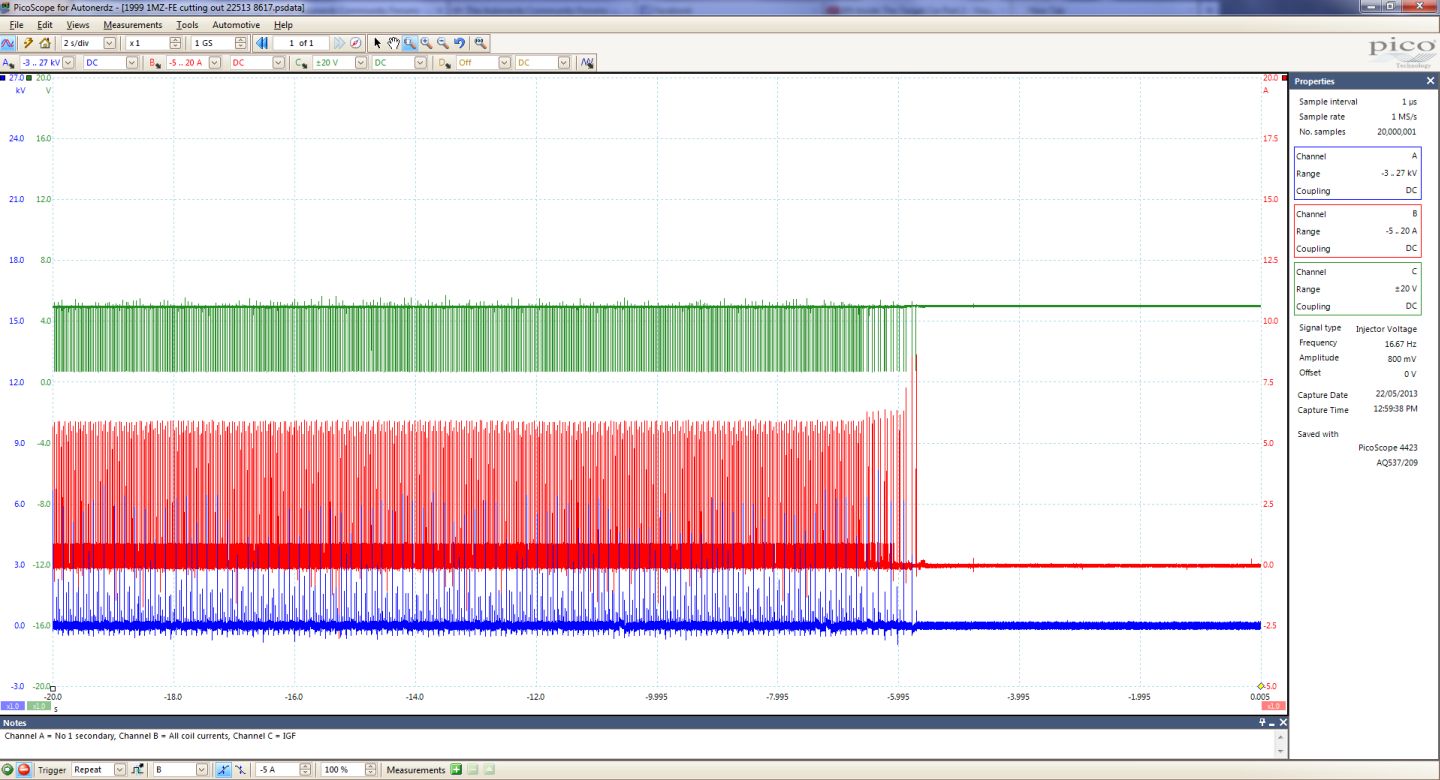Click the yellow trigger marker diamond
This screenshot has width=1440, height=780.
click(x=1261, y=686)
